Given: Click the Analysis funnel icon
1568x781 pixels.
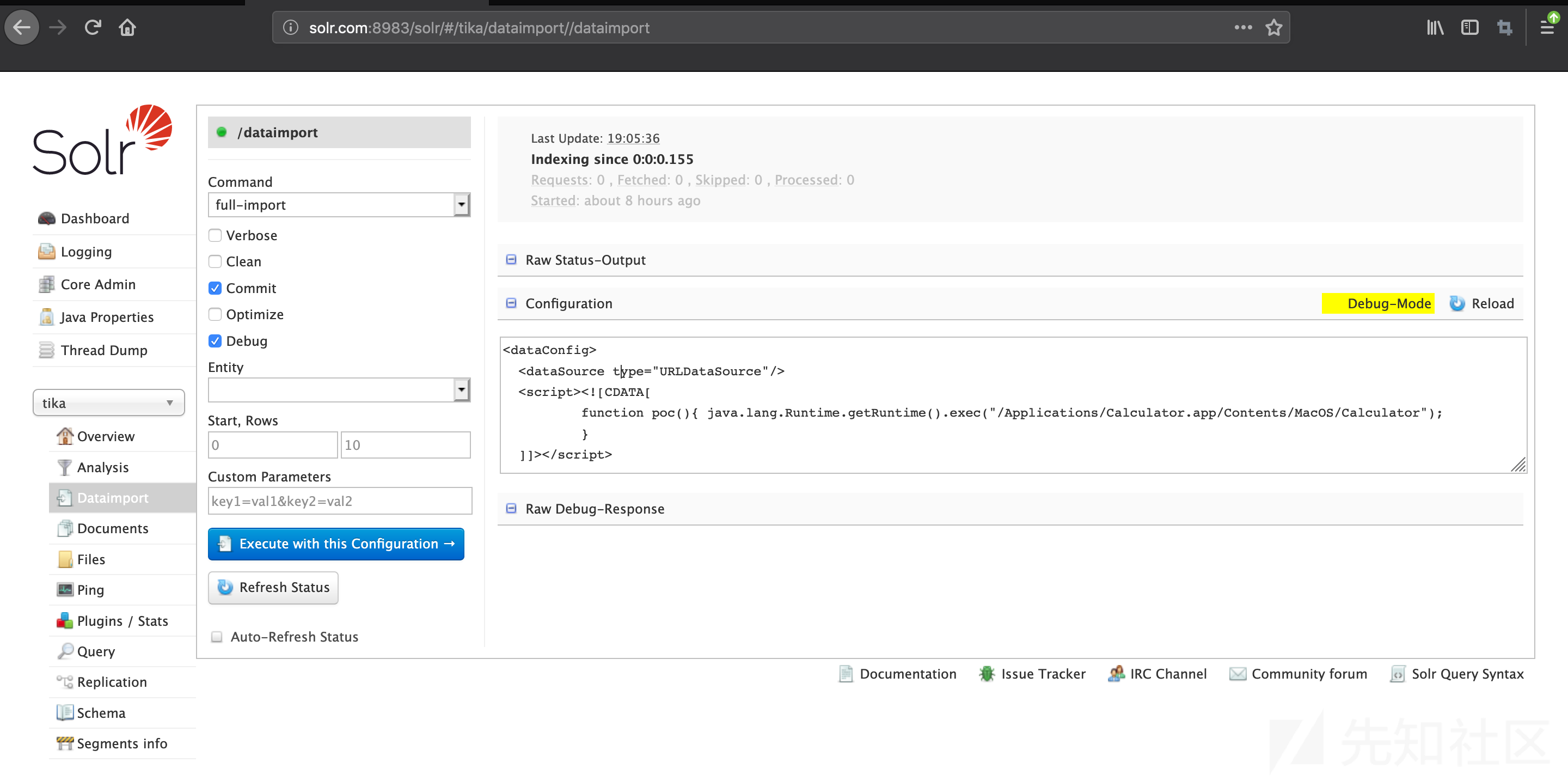Looking at the screenshot, I should point(65,467).
